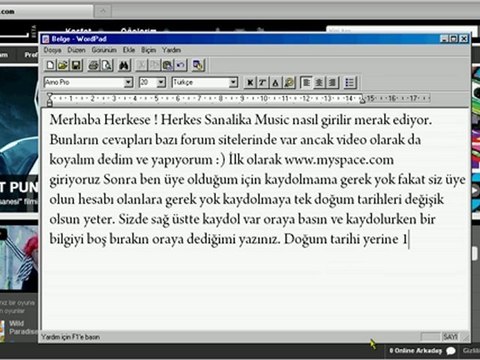Click the WordPad title bar 'Belge - WordPad'
The image size is (480, 360).
[x=79, y=39]
